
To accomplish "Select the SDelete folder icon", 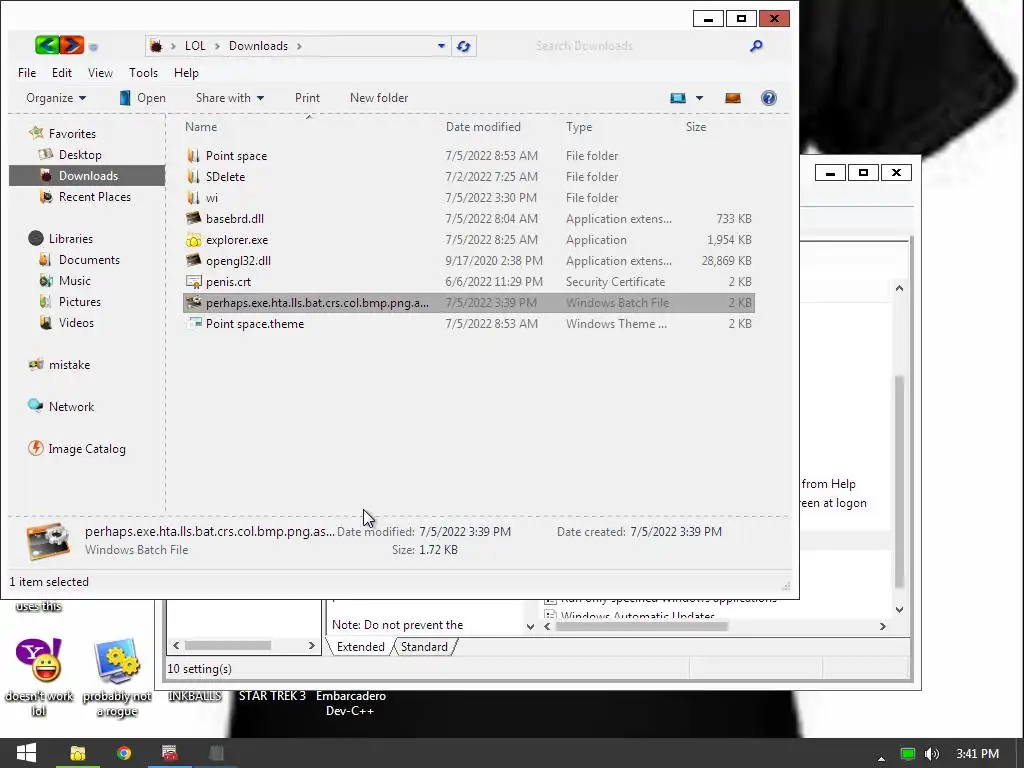I will pyautogui.click(x=193, y=176).
